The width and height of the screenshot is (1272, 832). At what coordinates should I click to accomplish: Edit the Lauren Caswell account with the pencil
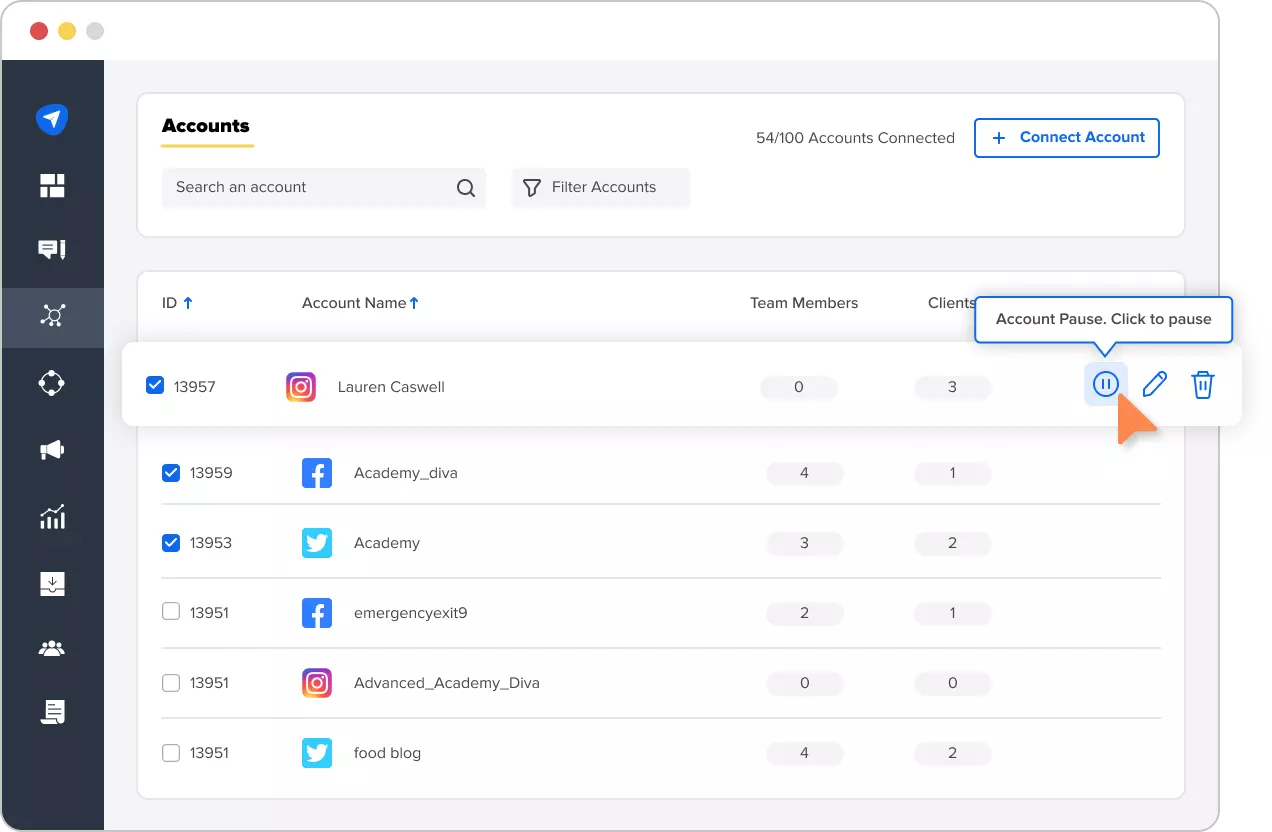click(1154, 384)
